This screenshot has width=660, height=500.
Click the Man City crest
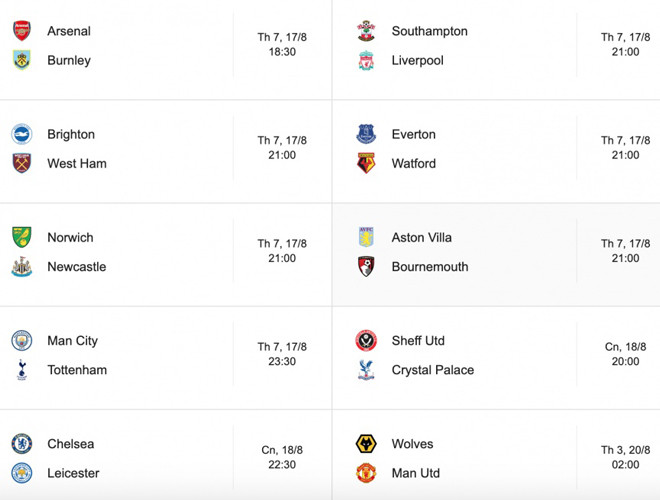(x=21, y=341)
